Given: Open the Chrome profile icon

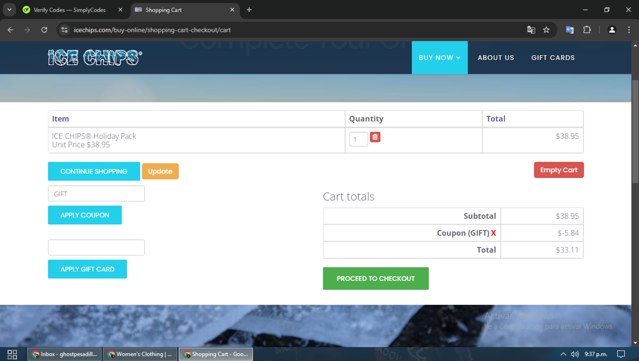Looking at the screenshot, I should 612,30.
